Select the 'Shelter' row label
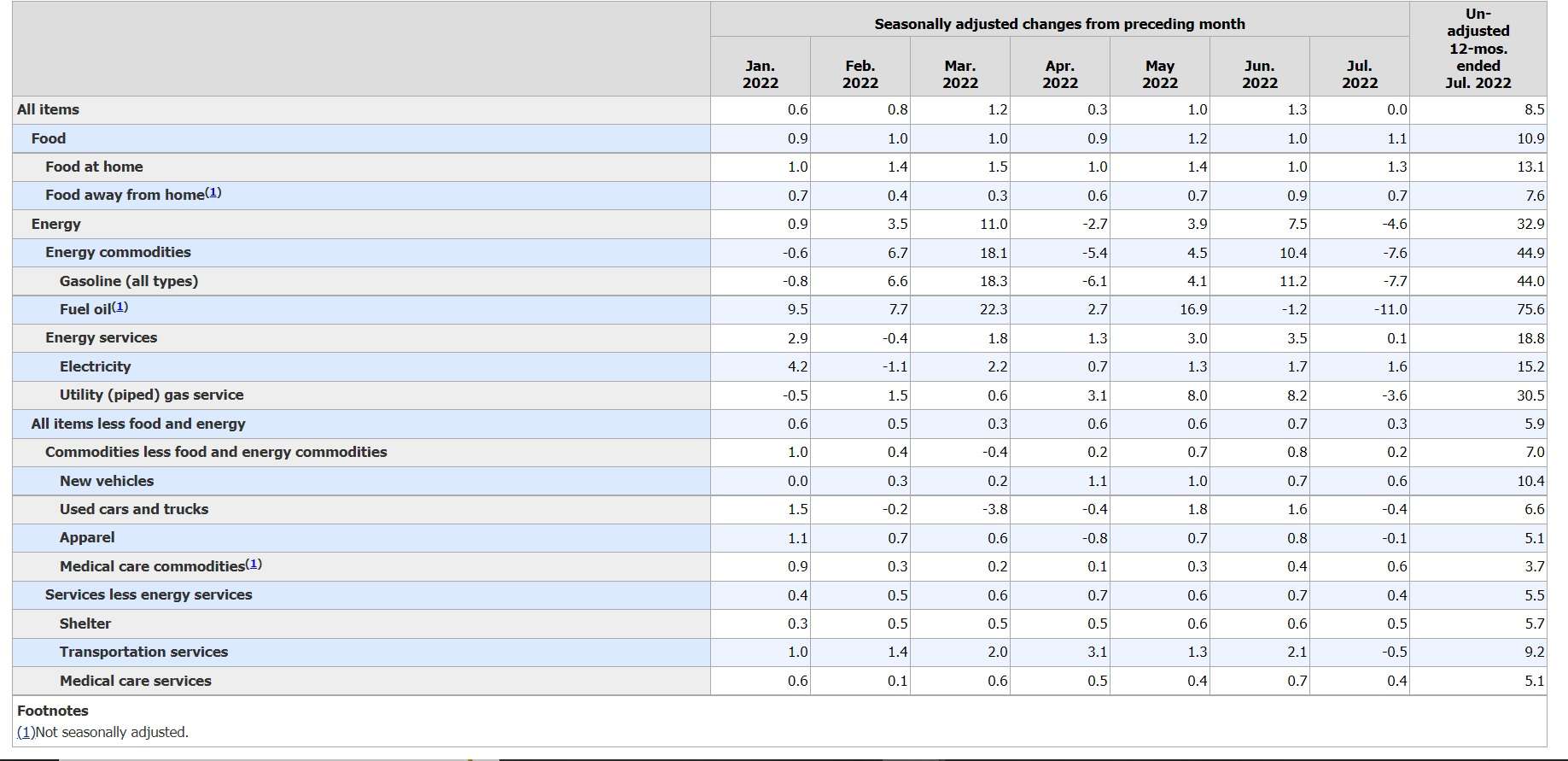 point(85,623)
